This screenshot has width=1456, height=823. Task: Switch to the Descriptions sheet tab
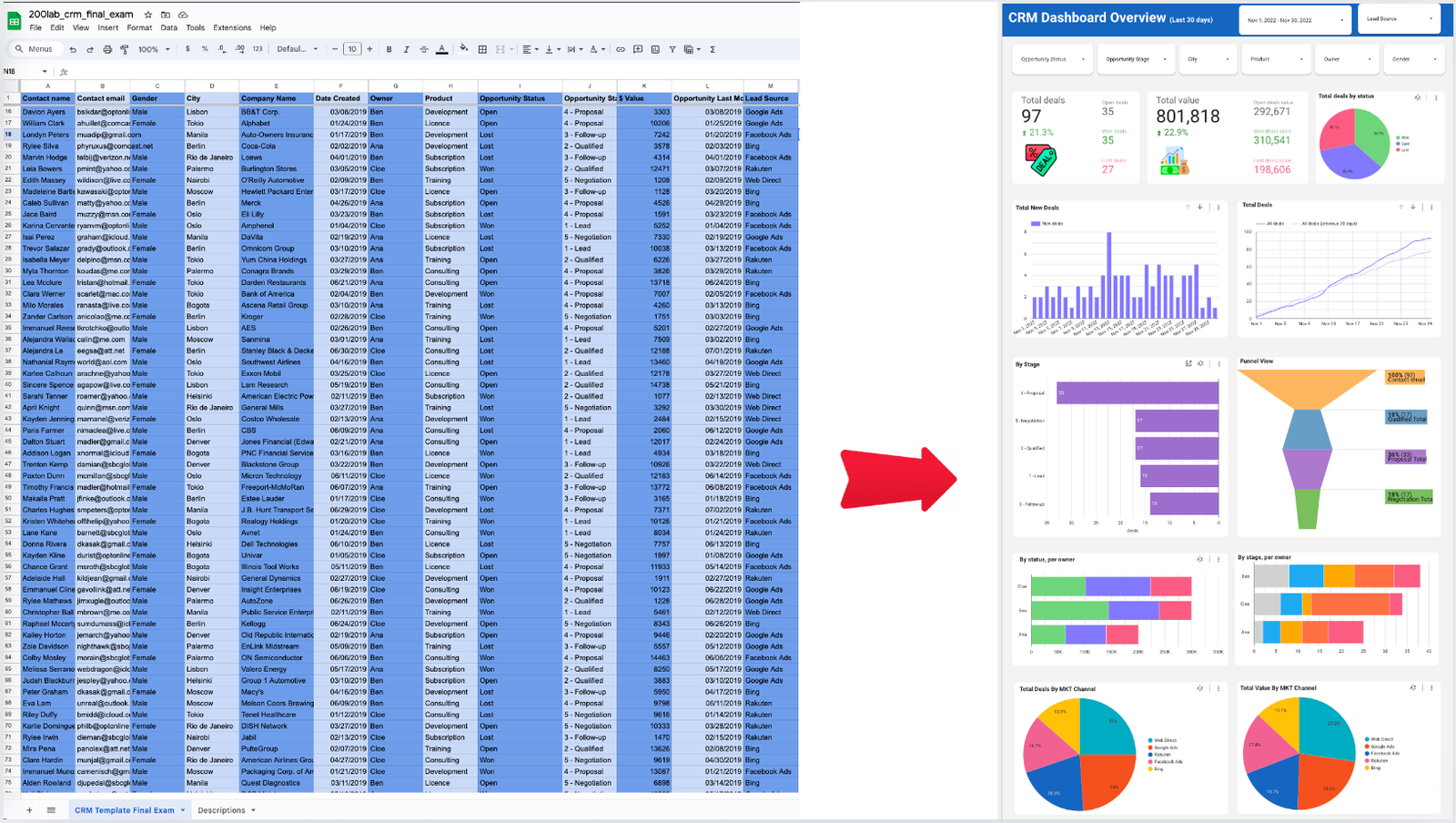pyautogui.click(x=226, y=810)
